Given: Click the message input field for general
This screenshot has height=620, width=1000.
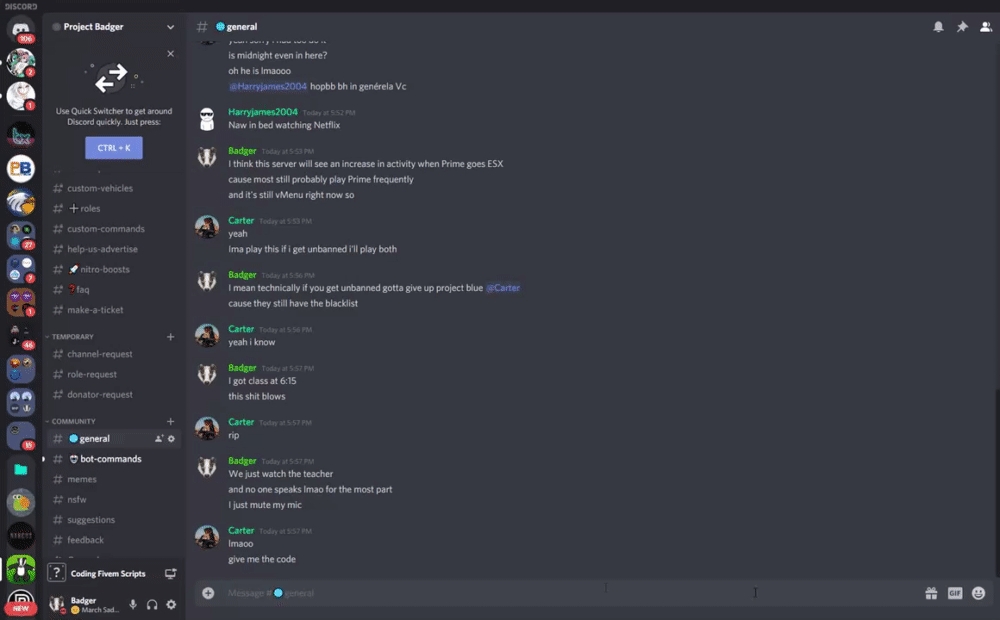Looking at the screenshot, I should point(560,593).
